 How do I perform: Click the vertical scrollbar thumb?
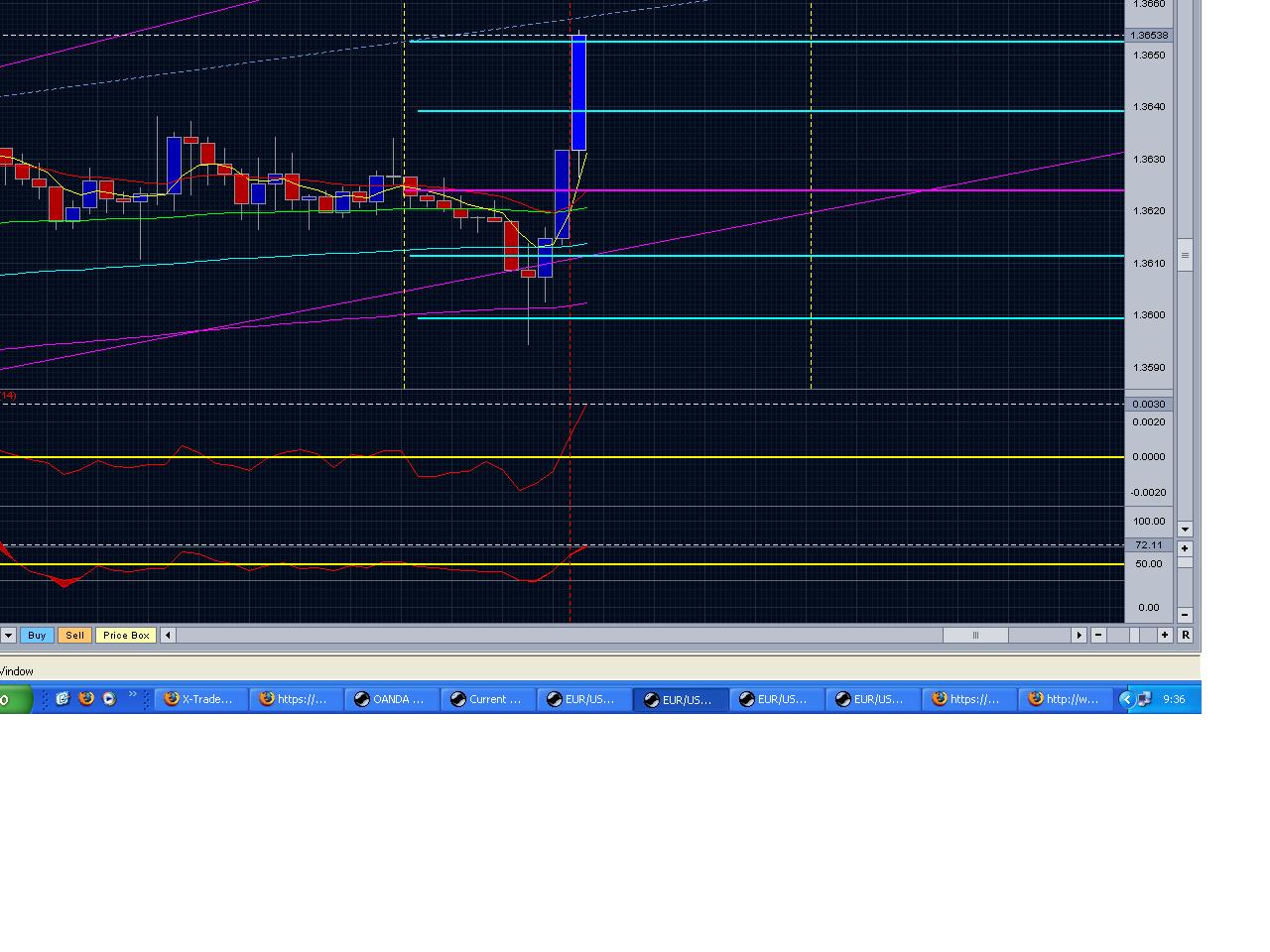pyautogui.click(x=1185, y=255)
